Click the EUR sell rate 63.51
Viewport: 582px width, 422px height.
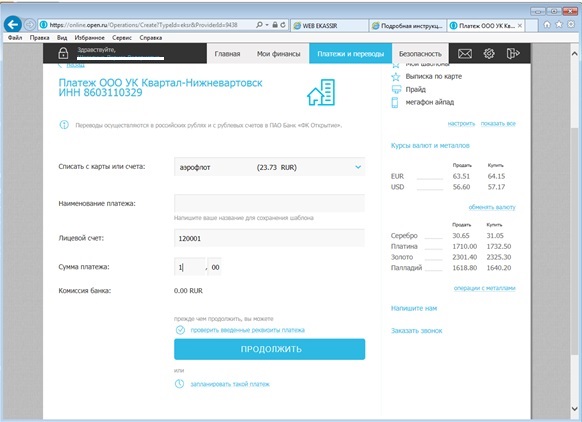coord(461,176)
